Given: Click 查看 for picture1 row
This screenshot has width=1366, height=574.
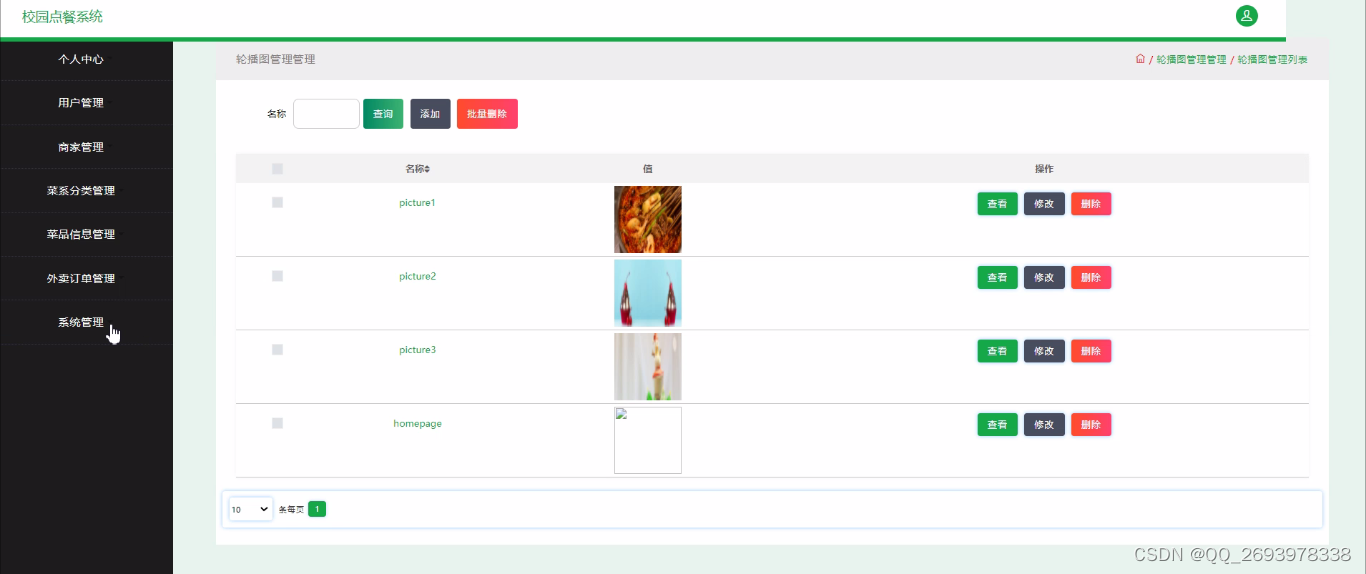Looking at the screenshot, I should pyautogui.click(x=997, y=204).
